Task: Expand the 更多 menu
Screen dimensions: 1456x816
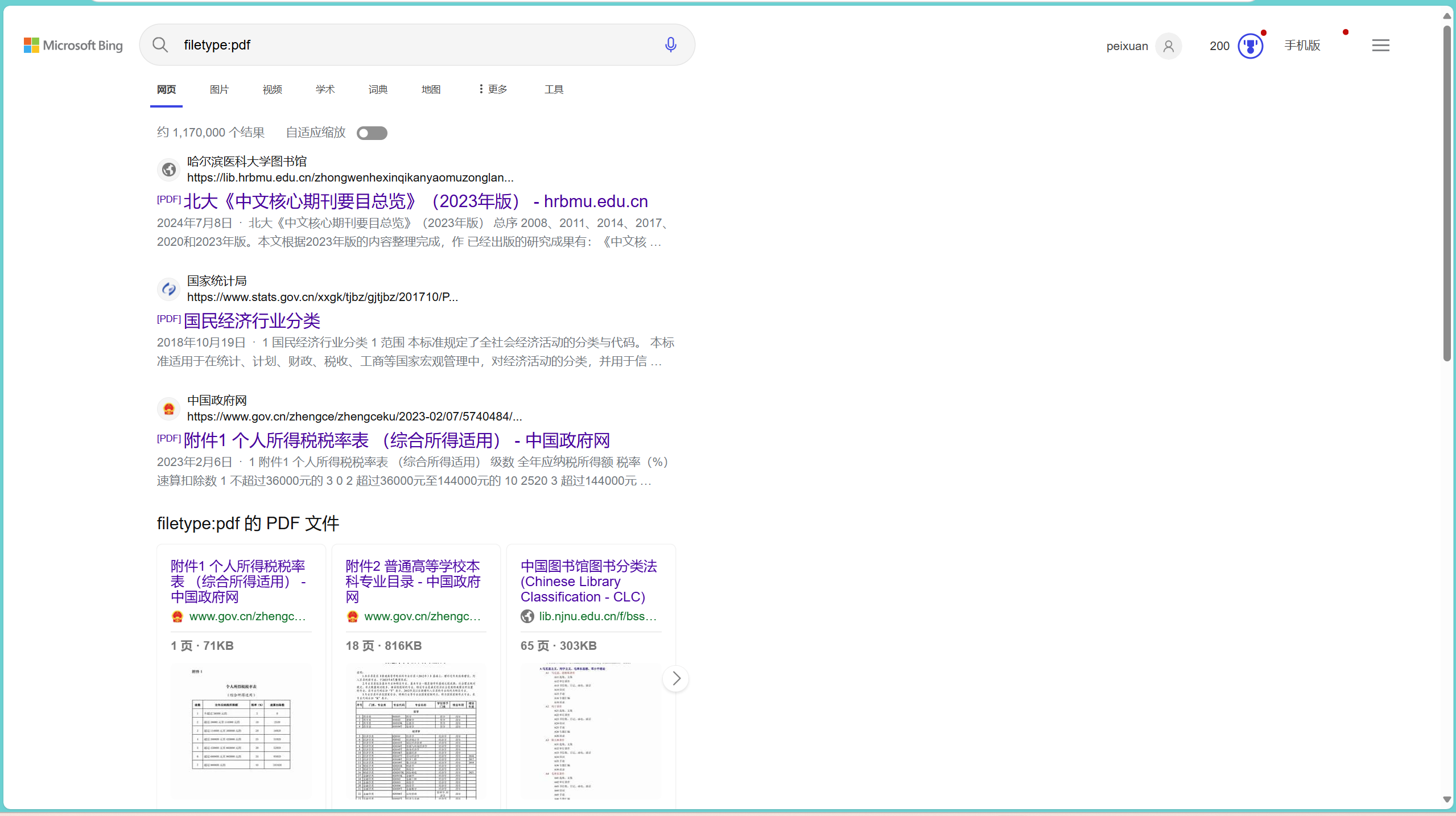Action: pos(493,89)
